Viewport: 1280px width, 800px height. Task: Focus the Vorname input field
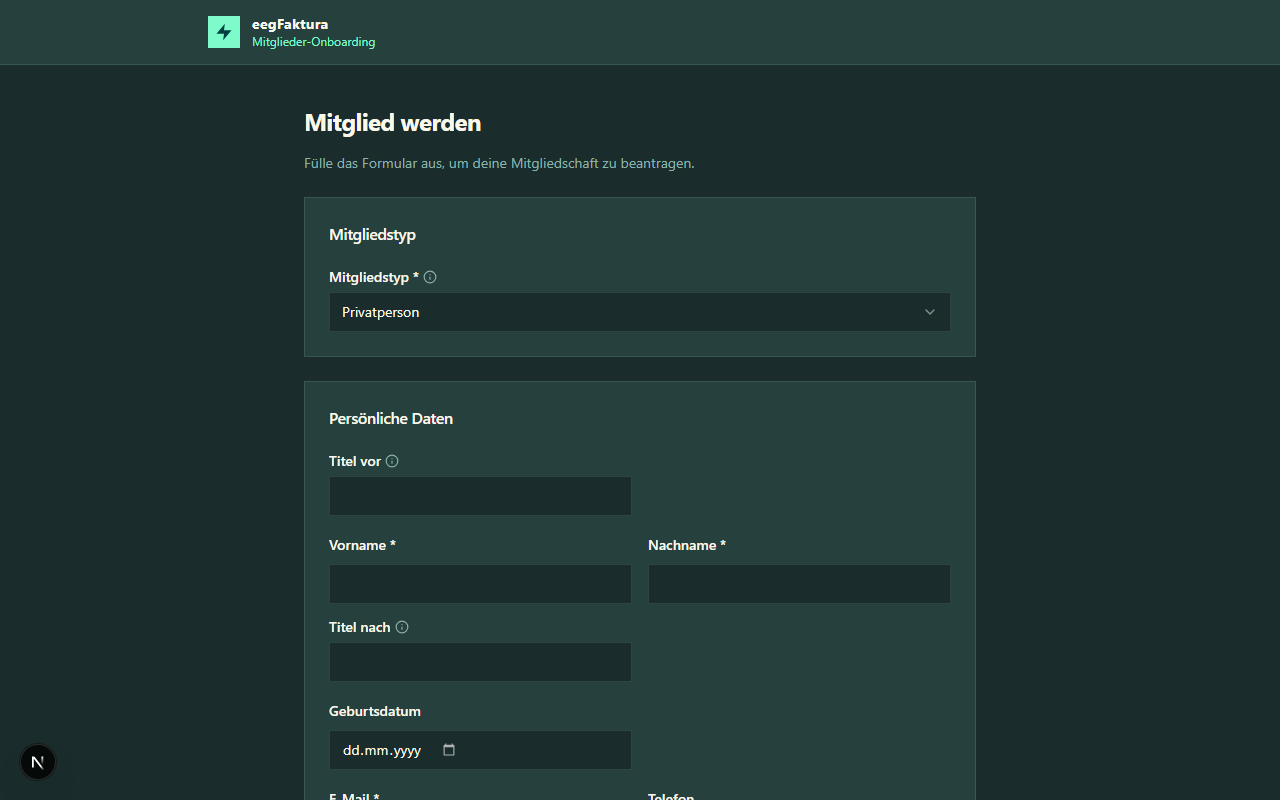(480, 584)
